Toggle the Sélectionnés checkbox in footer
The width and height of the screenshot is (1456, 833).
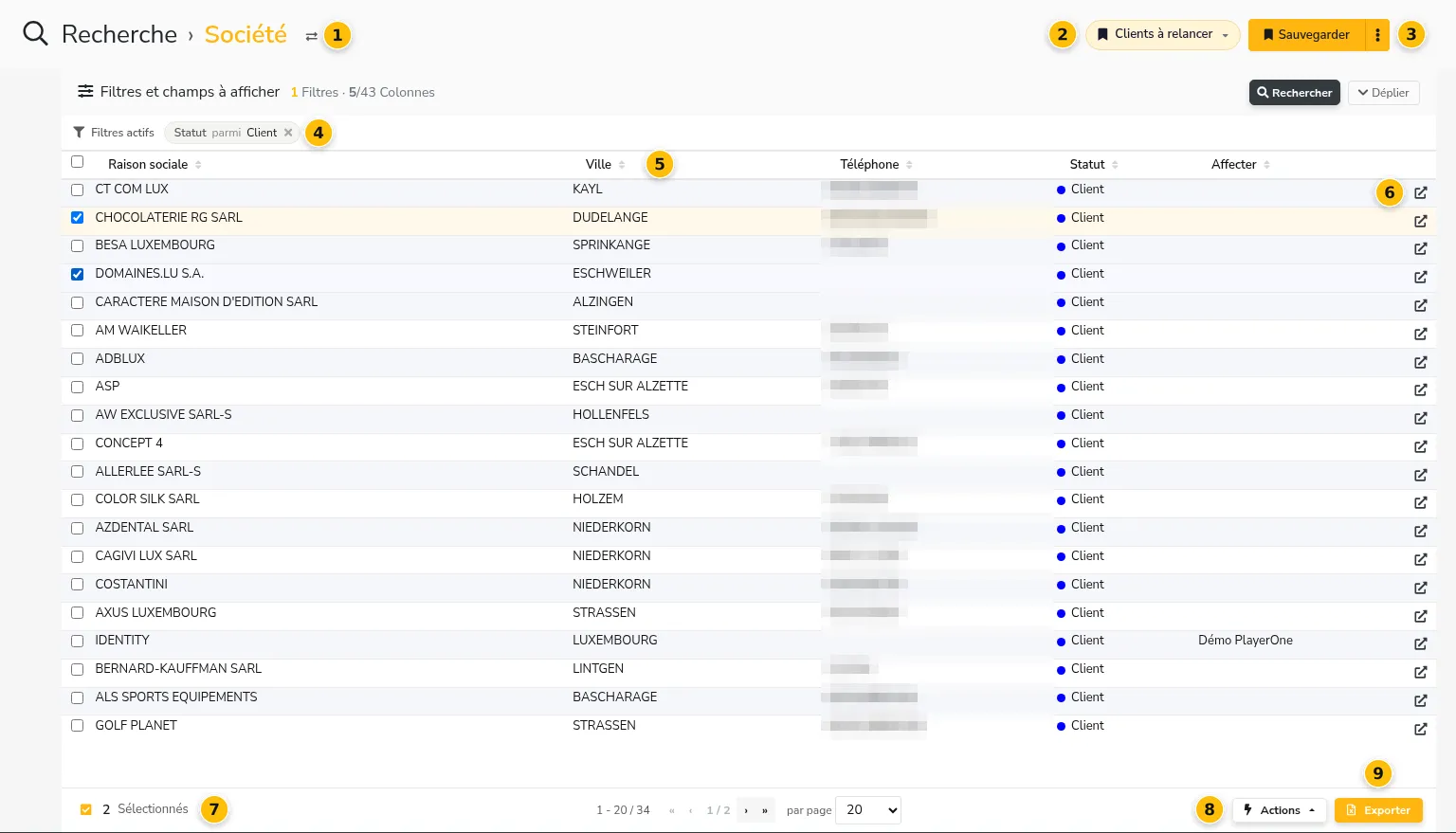tap(86, 810)
